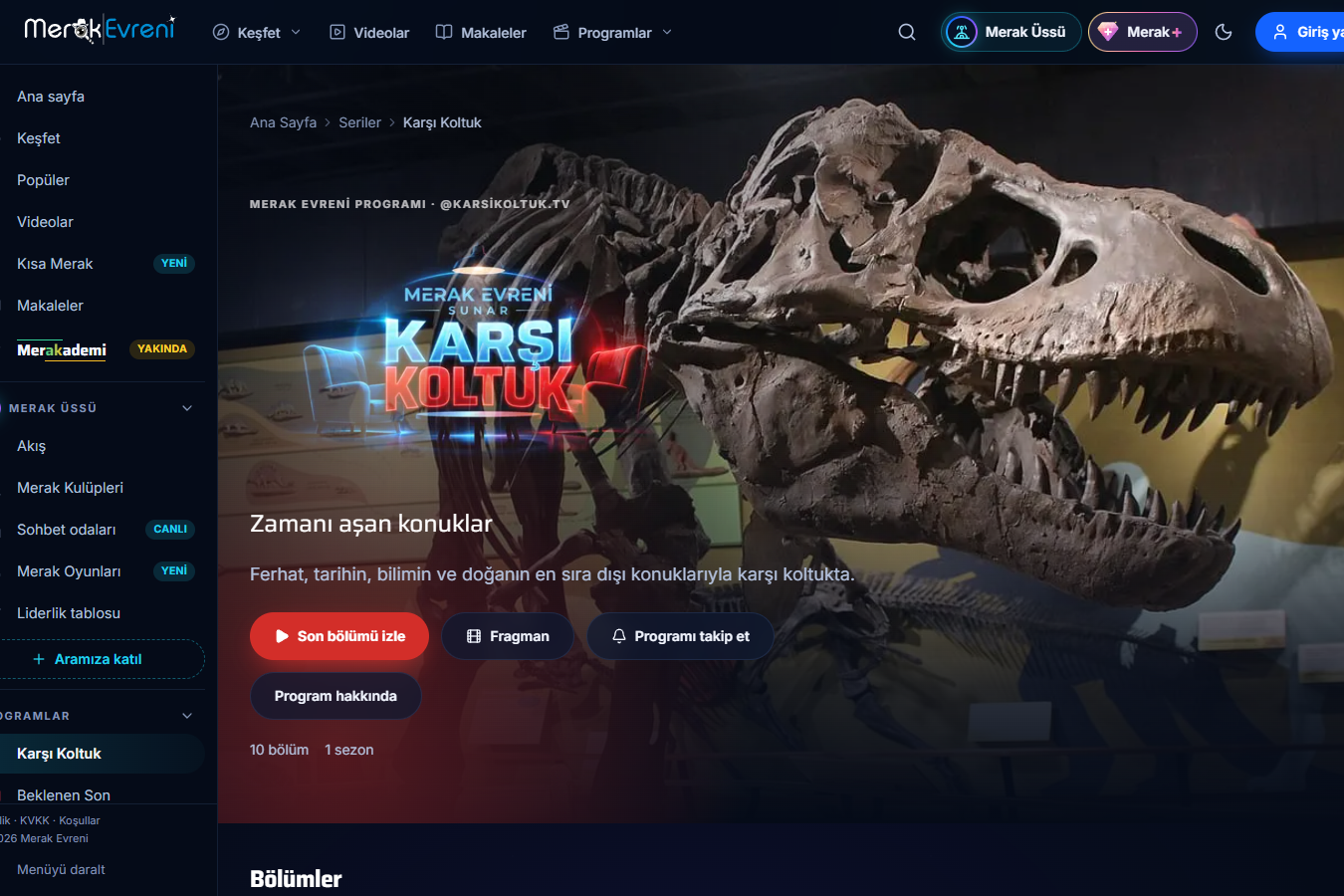Click the Merak+ diamond icon
This screenshot has width=1344, height=896.
[x=1108, y=32]
